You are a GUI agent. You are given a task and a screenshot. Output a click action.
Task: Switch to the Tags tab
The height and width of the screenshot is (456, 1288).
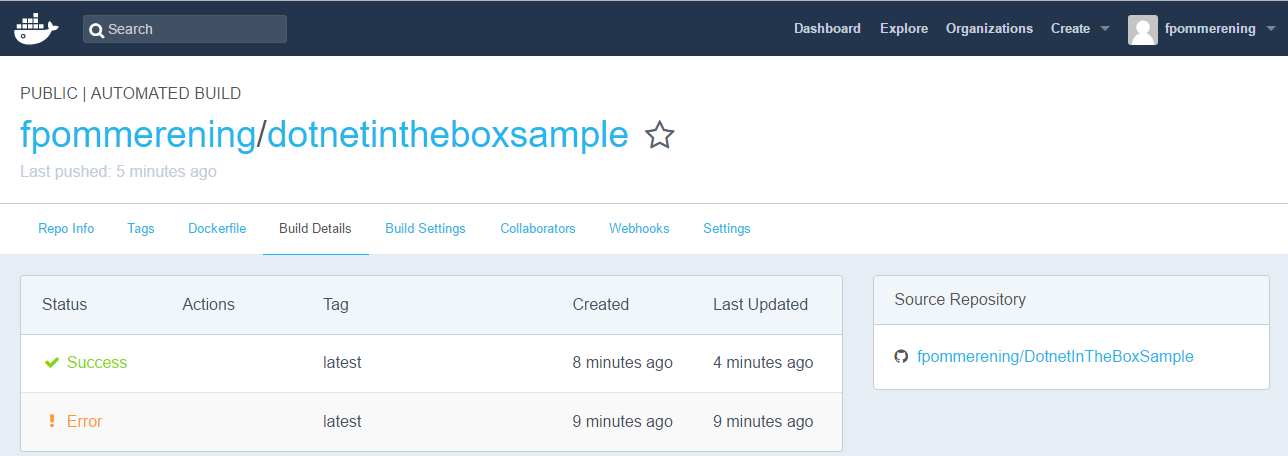pyautogui.click(x=141, y=229)
